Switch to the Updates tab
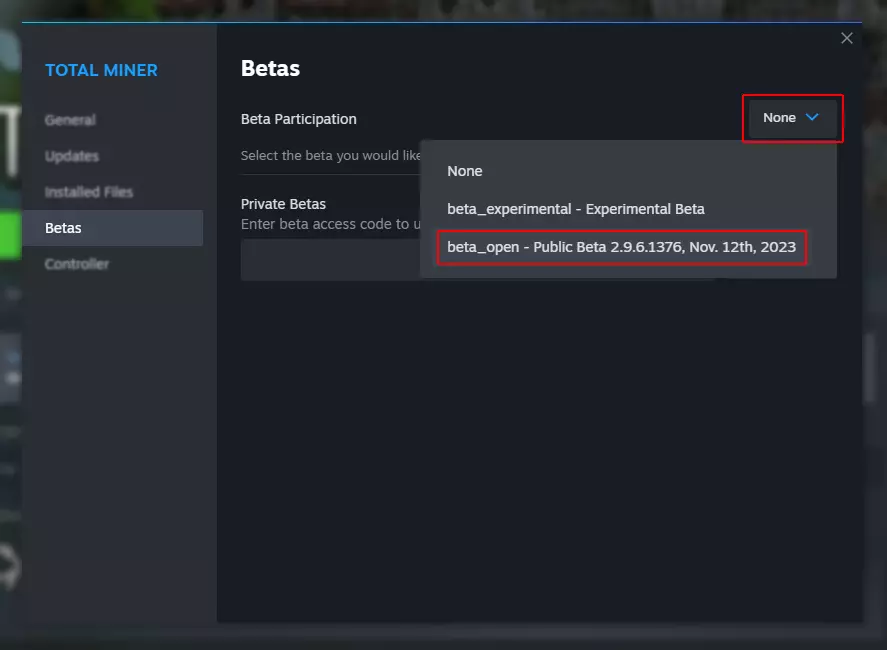The height and width of the screenshot is (650, 887). click(x=72, y=156)
